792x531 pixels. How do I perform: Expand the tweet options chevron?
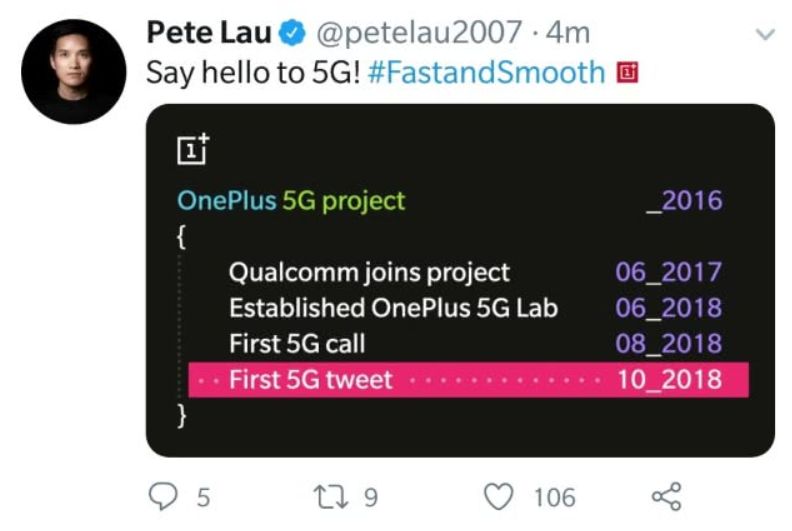pos(765,34)
